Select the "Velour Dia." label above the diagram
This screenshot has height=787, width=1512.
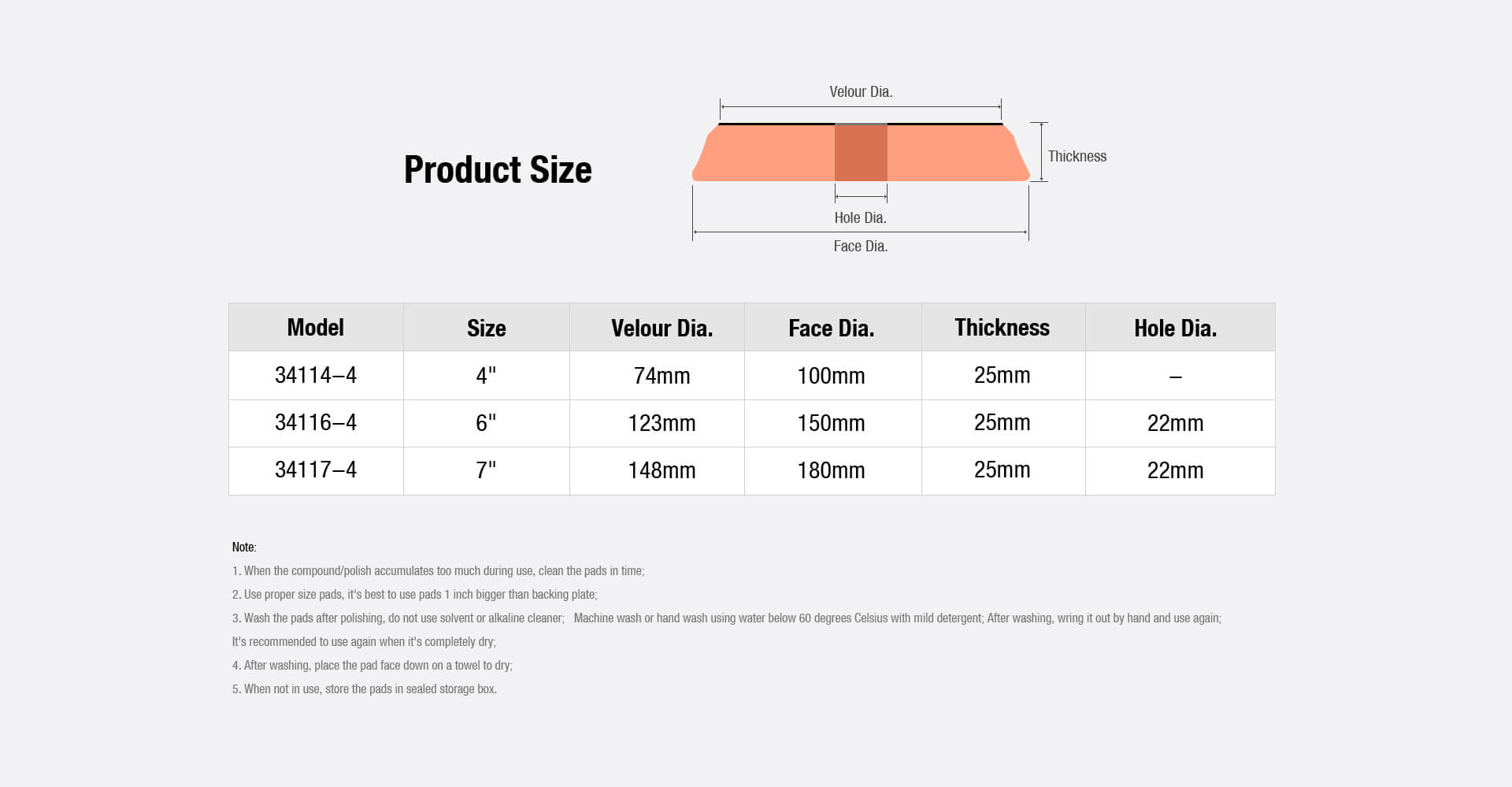(x=861, y=92)
